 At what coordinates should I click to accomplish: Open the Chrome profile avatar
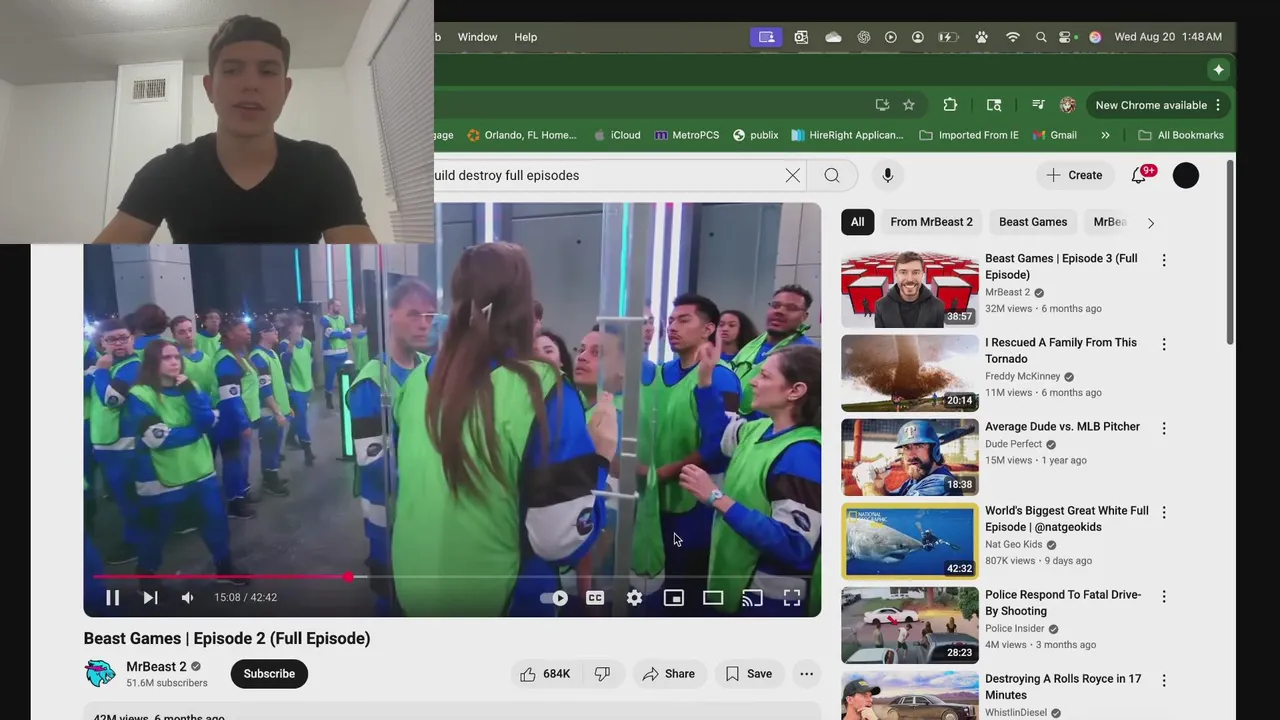[1067, 105]
